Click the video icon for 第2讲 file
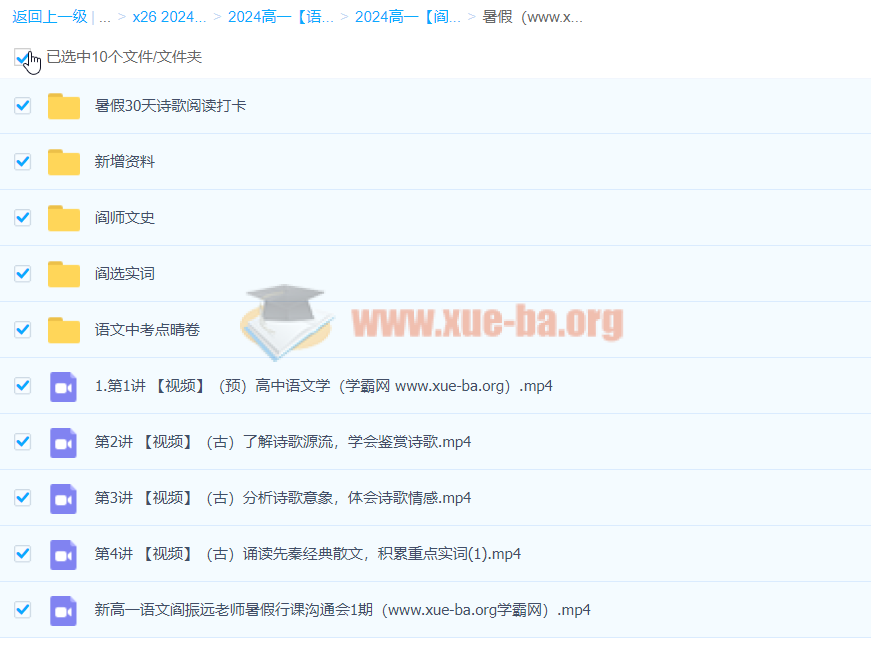Screen dimensions: 871x646 (64, 442)
